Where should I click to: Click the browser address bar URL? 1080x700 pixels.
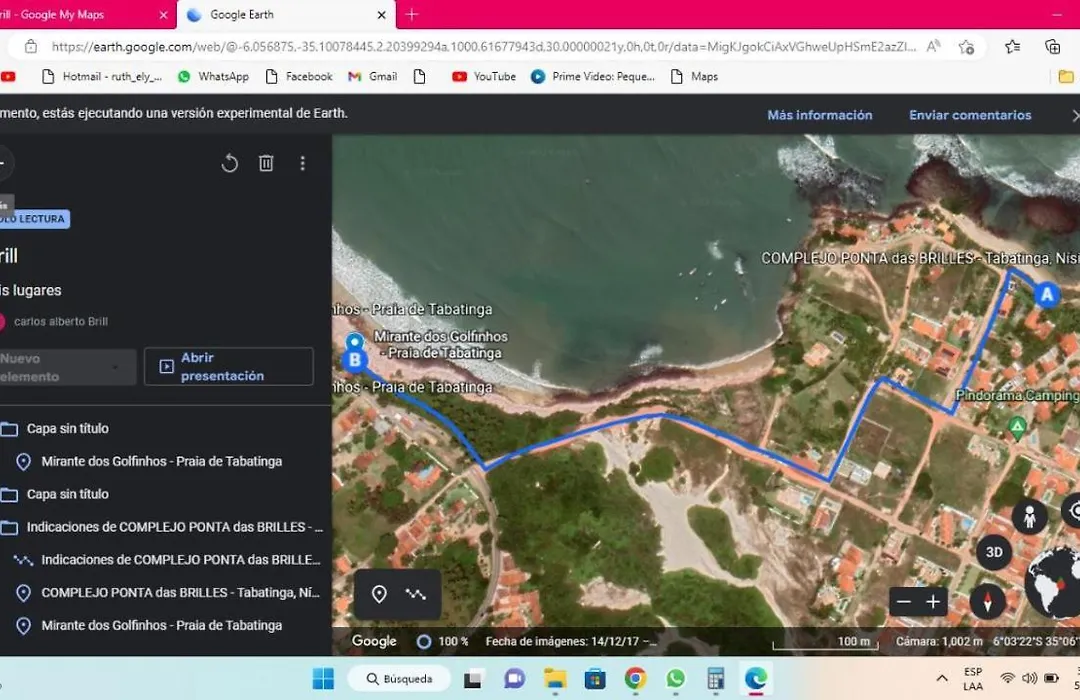pos(484,47)
